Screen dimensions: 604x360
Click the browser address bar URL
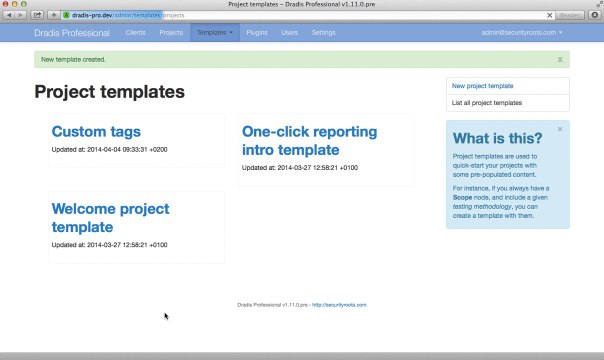point(128,15)
